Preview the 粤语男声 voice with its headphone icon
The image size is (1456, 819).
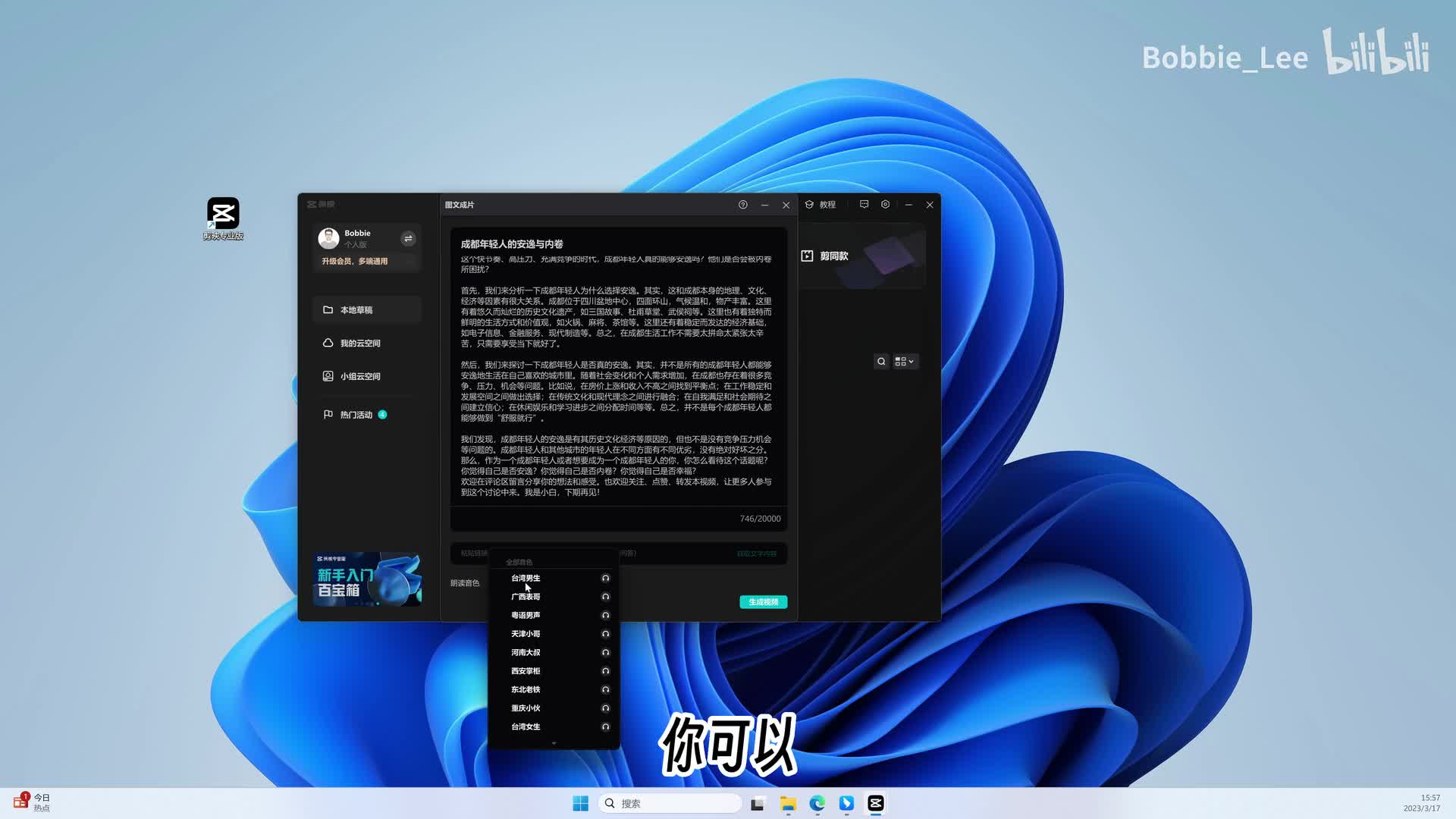(x=605, y=616)
